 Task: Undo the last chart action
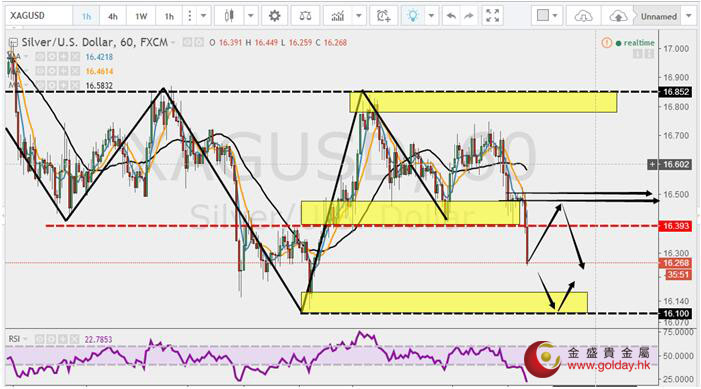[x=452, y=17]
